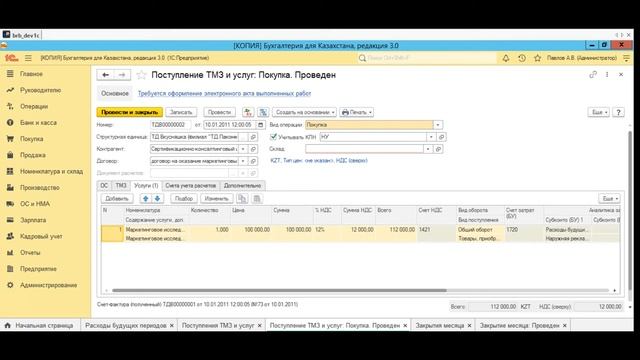The image size is (640, 360).
Task: Open Учитывать КПН linked item icon
Action: [441, 137]
